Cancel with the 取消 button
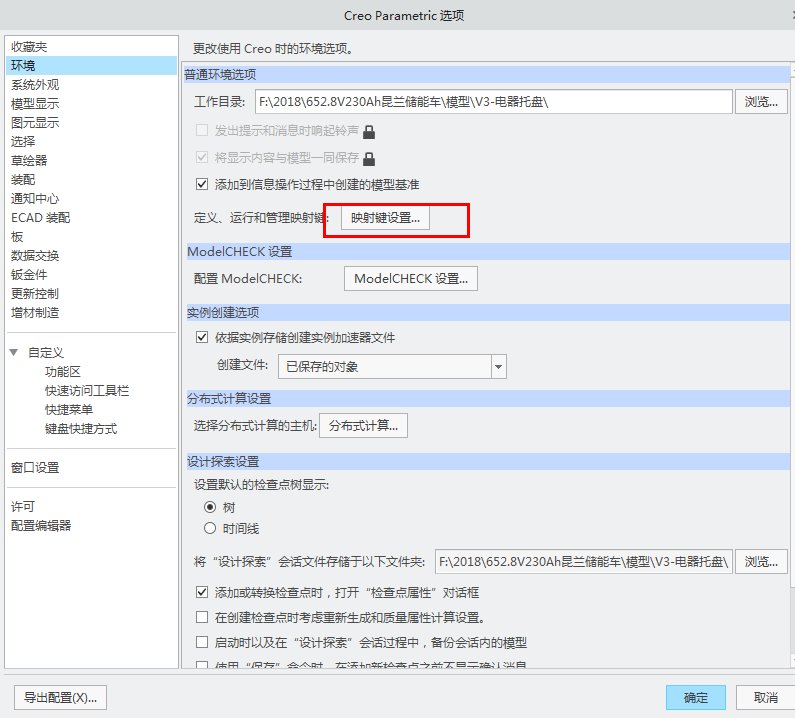Image resolution: width=795 pixels, height=718 pixels. [x=766, y=698]
